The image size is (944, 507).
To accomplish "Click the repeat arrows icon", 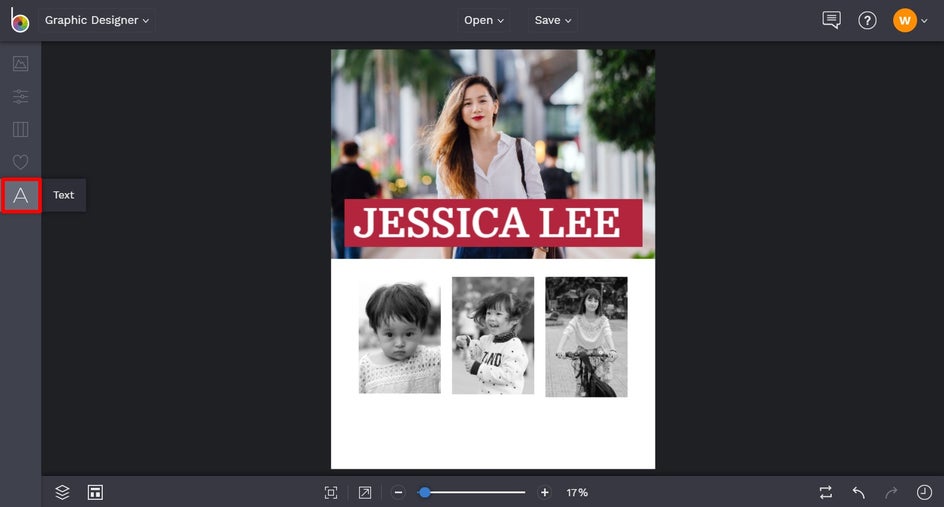I will point(825,493).
